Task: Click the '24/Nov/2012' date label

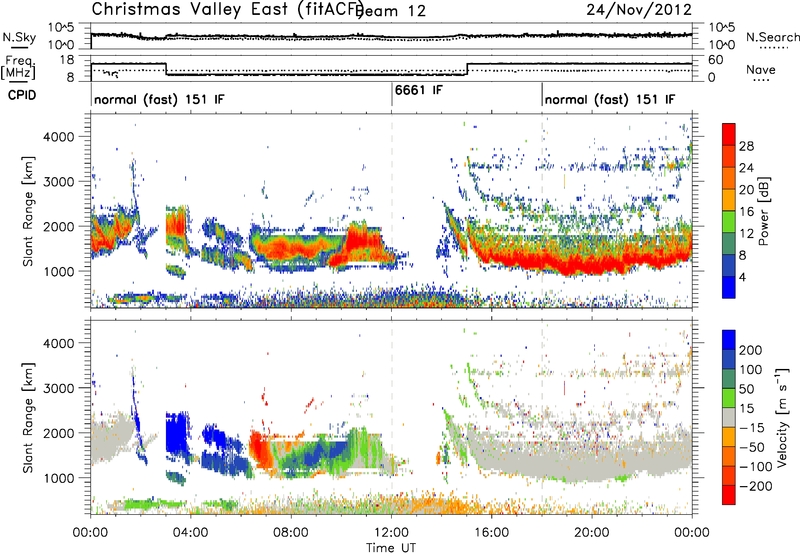Action: (x=639, y=9)
